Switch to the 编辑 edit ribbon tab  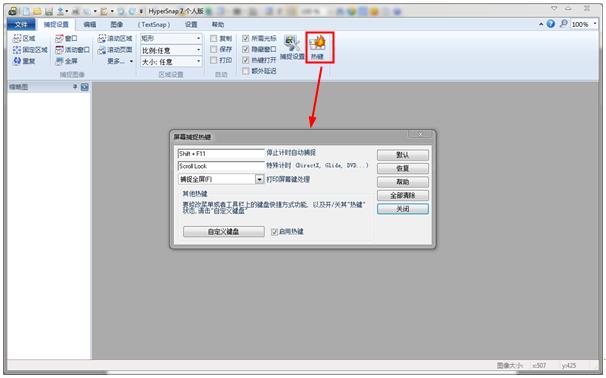[90, 24]
